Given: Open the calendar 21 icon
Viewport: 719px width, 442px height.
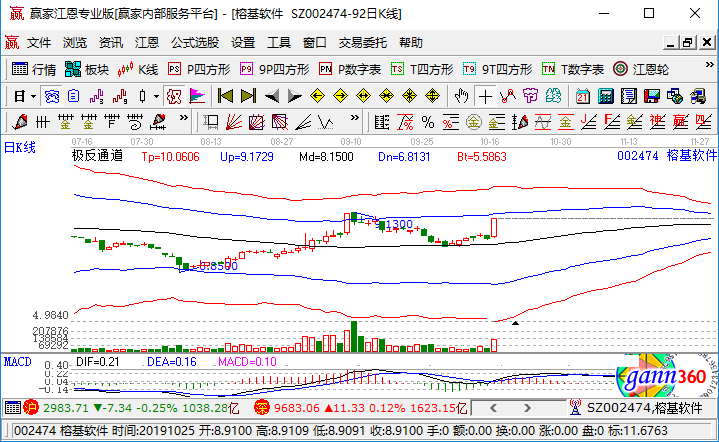Looking at the screenshot, I should [582, 97].
